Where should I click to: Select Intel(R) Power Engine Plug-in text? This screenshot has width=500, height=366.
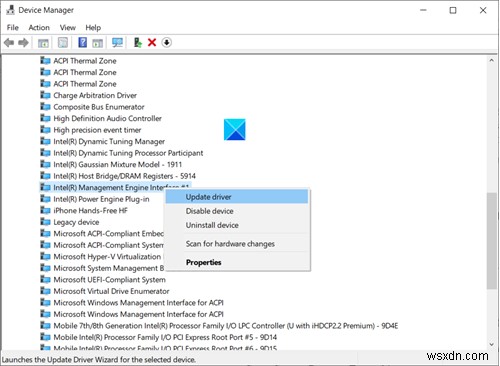coord(101,199)
